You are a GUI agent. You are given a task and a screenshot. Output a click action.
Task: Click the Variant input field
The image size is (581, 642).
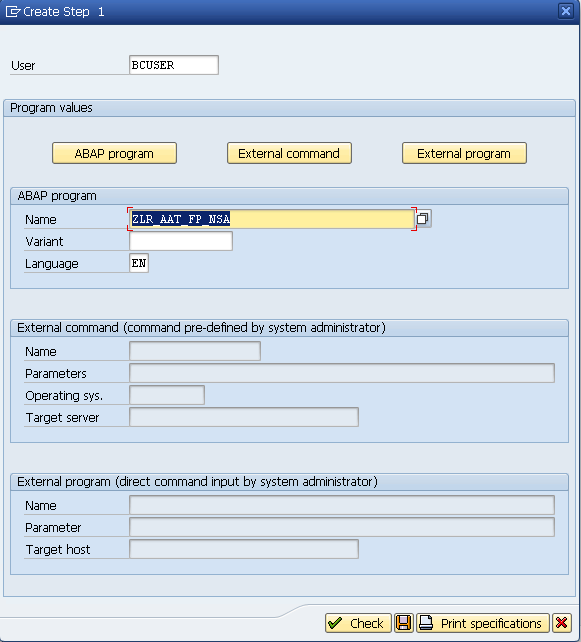(x=181, y=241)
